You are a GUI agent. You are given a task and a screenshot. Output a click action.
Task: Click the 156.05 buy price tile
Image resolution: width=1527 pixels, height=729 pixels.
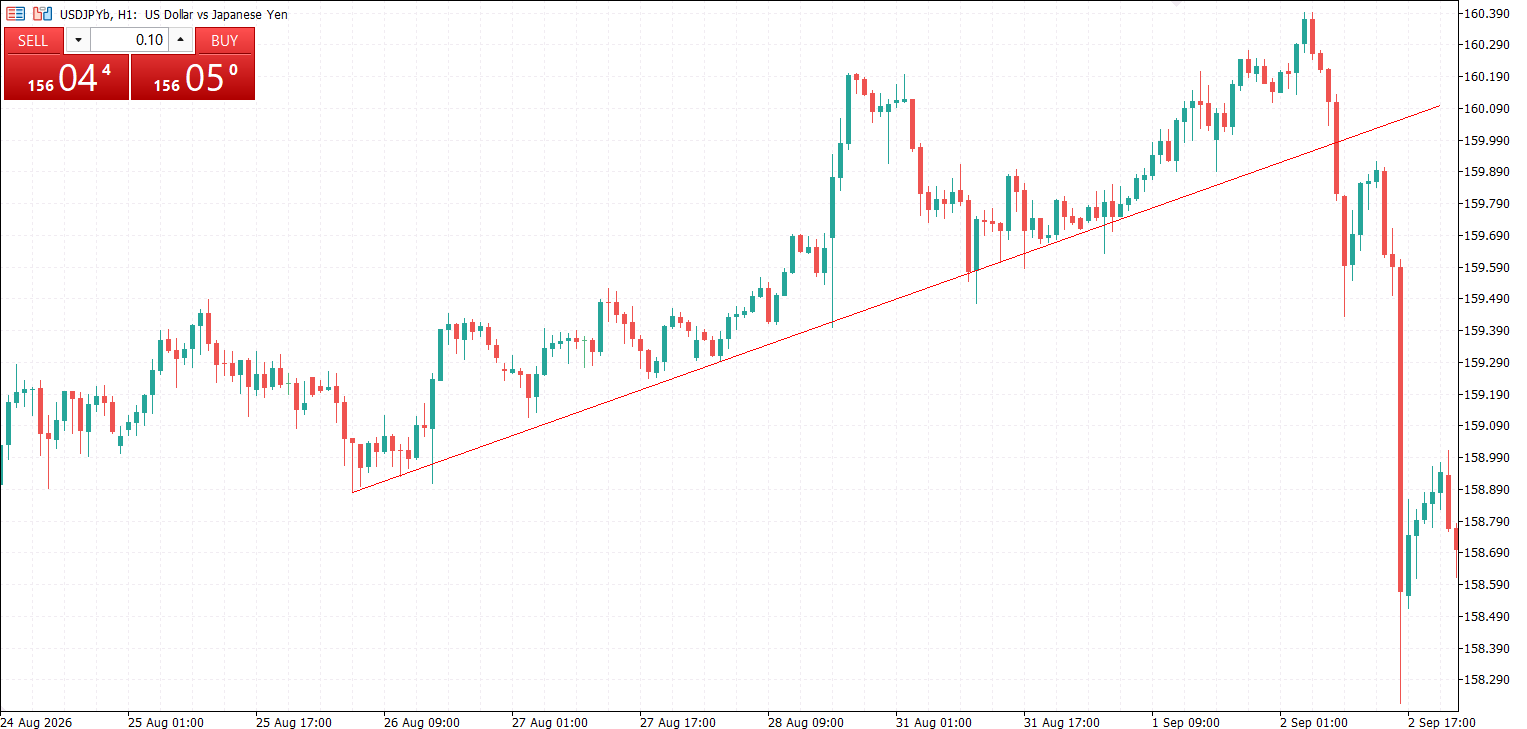click(x=193, y=77)
